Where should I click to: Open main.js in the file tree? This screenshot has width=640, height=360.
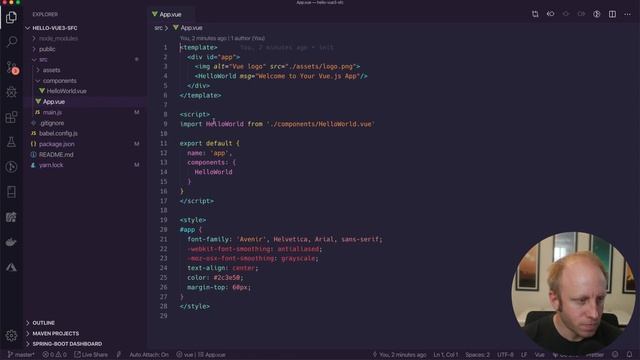pyautogui.click(x=52, y=112)
